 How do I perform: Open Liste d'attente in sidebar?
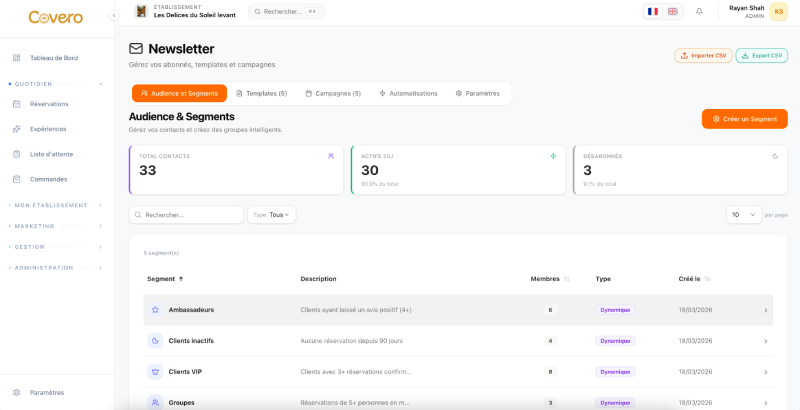coord(51,154)
